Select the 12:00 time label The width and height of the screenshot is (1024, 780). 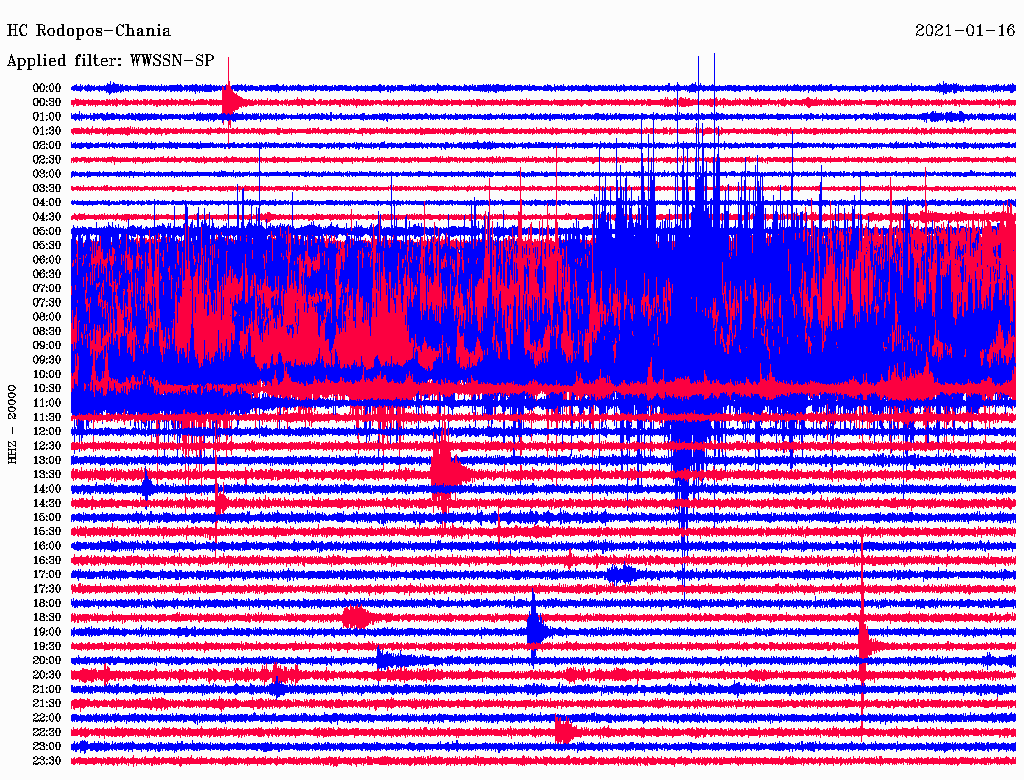[x=47, y=431]
